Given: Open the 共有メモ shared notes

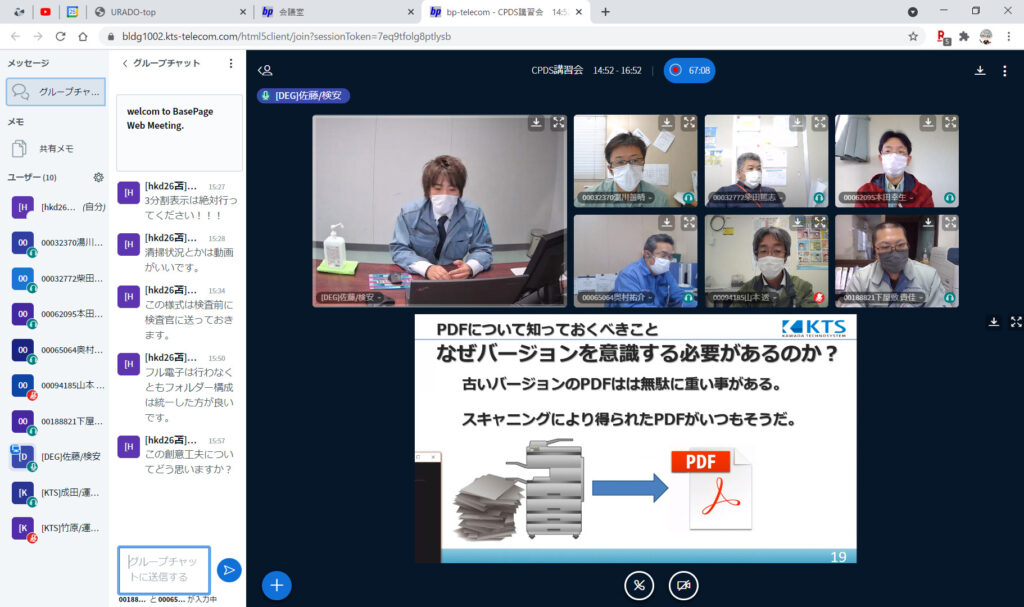Looking at the screenshot, I should (x=55, y=148).
